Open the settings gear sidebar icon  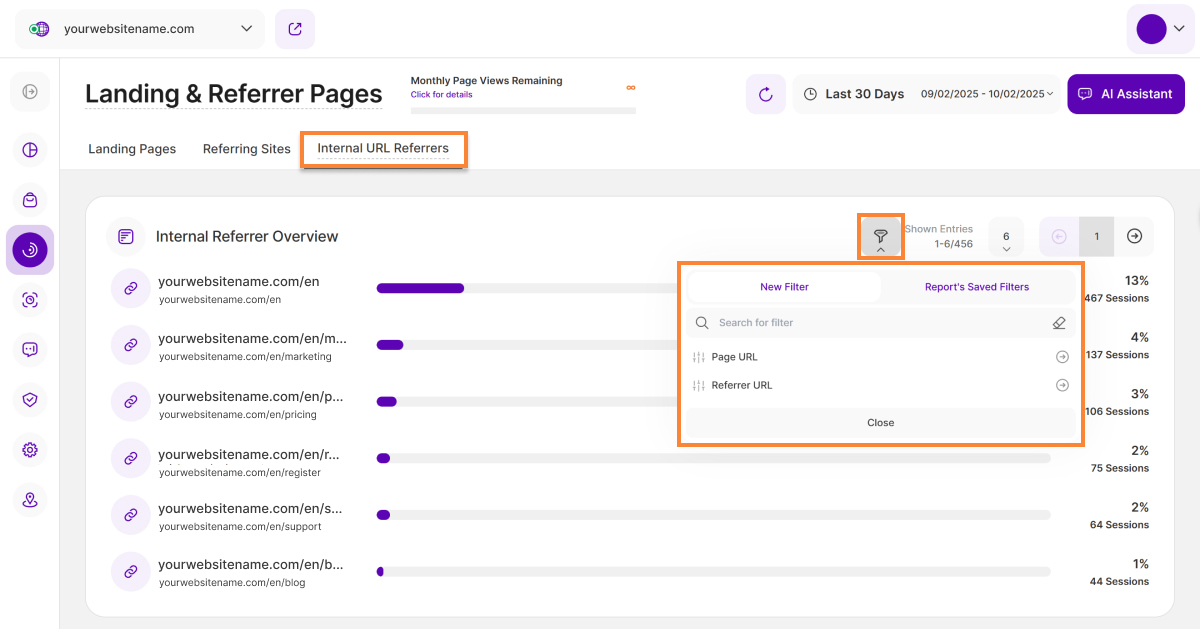pyautogui.click(x=30, y=450)
